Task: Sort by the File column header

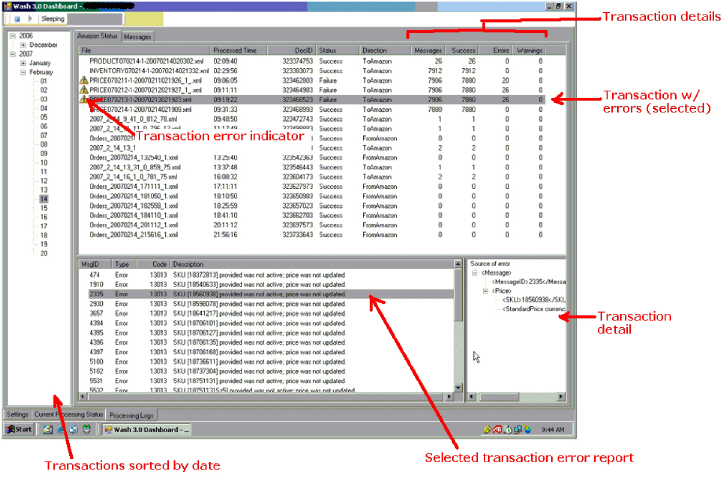Action: [144, 50]
